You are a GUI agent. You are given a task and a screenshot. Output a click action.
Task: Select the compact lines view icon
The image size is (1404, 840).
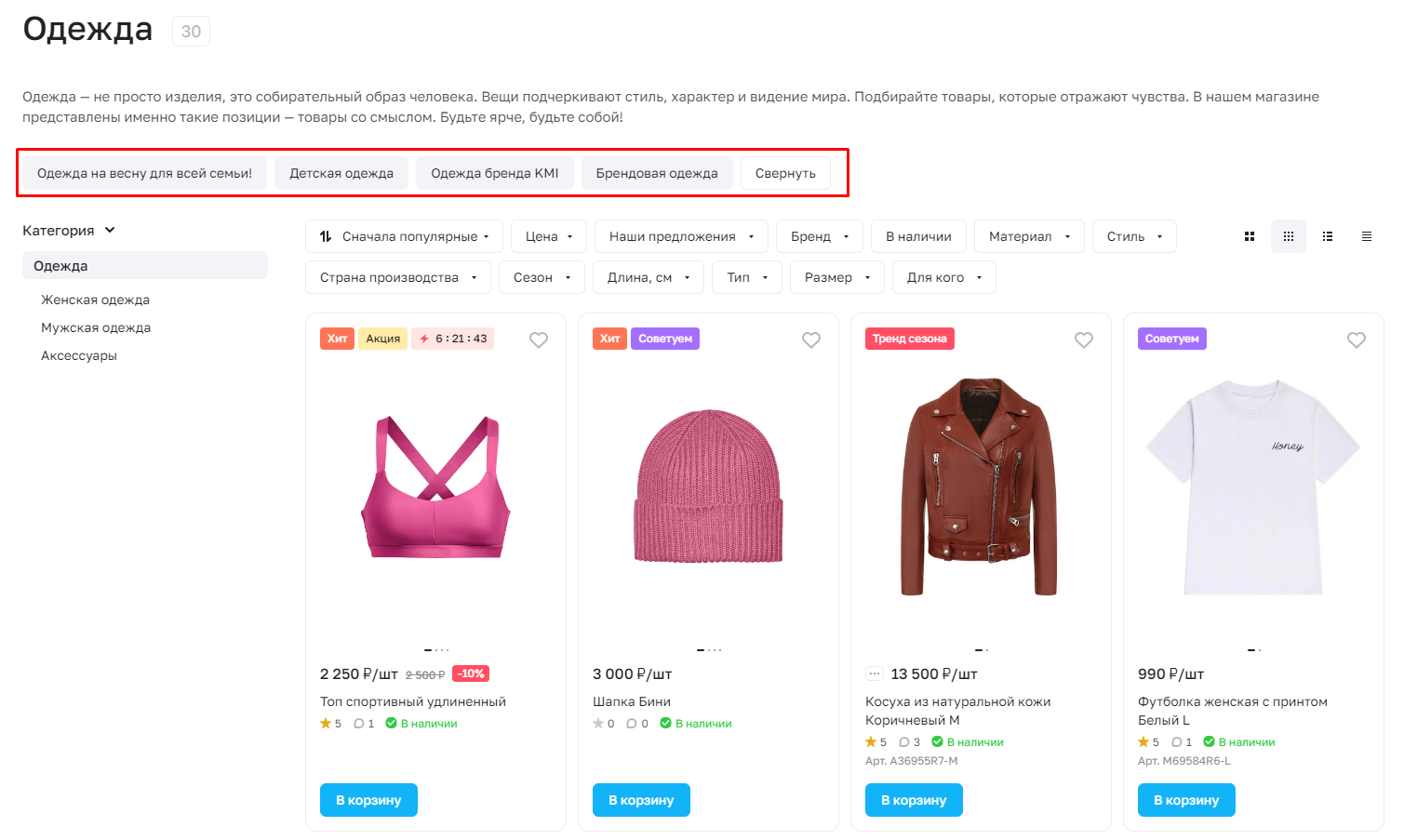click(1367, 236)
